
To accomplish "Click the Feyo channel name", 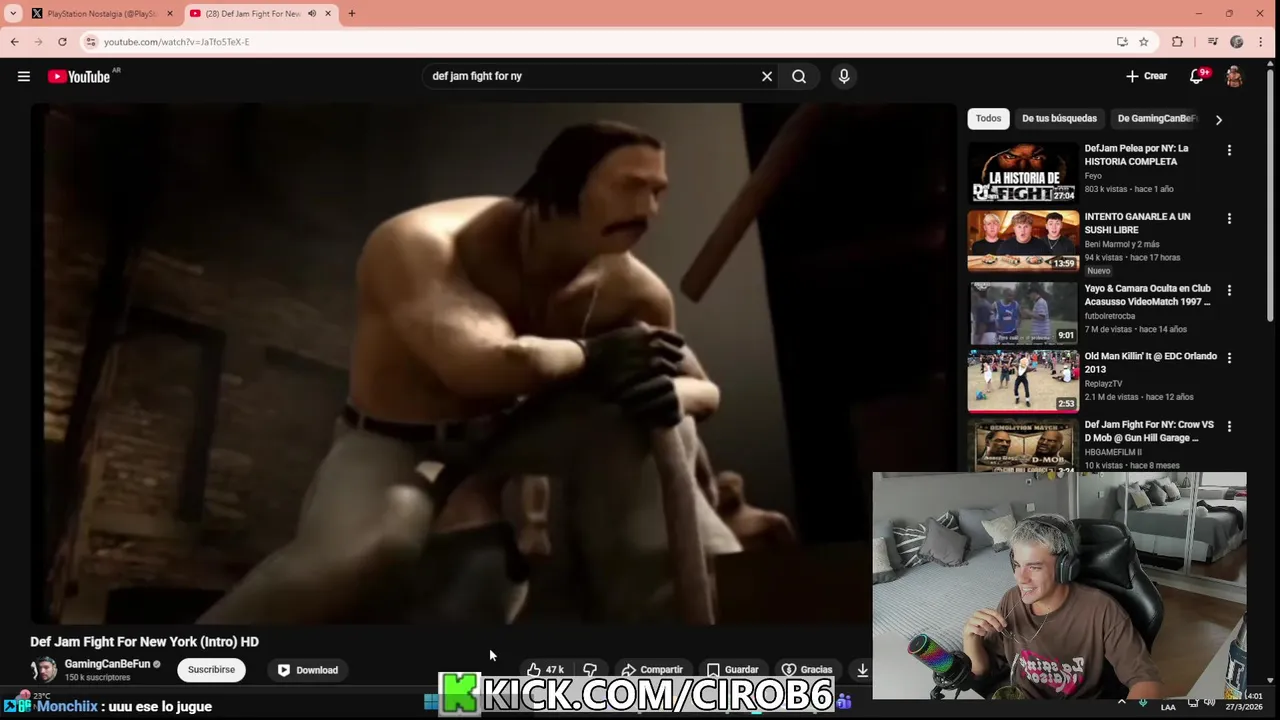I will tap(1093, 176).
